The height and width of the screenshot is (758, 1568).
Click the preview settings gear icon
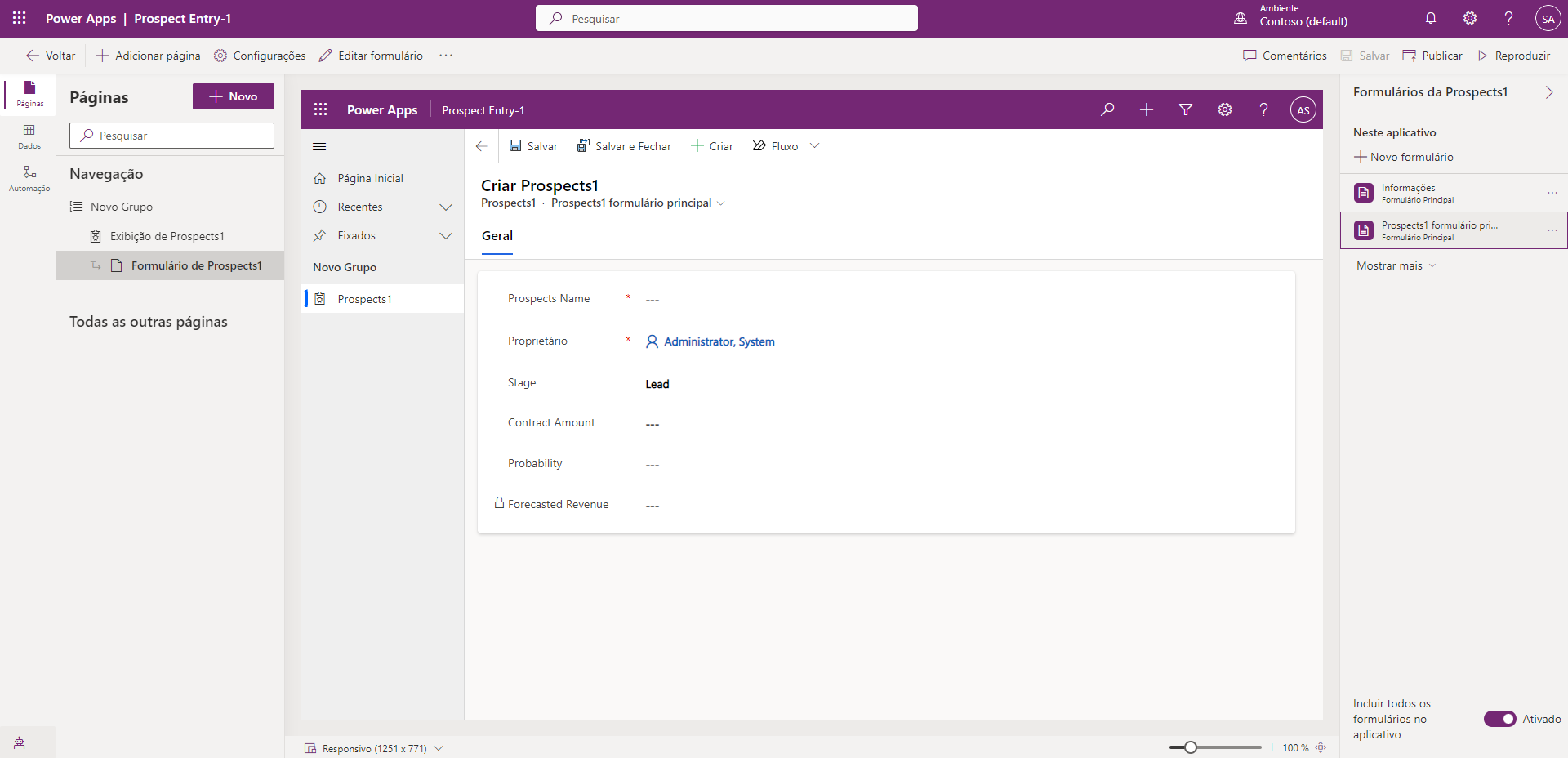coord(1225,109)
